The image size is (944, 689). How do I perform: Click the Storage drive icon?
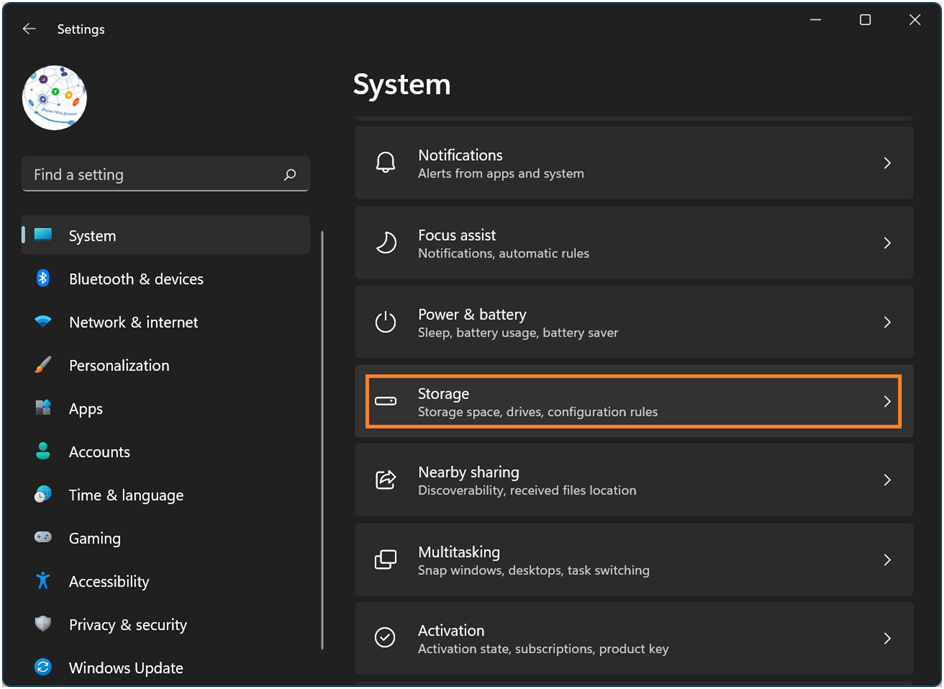[x=385, y=401]
